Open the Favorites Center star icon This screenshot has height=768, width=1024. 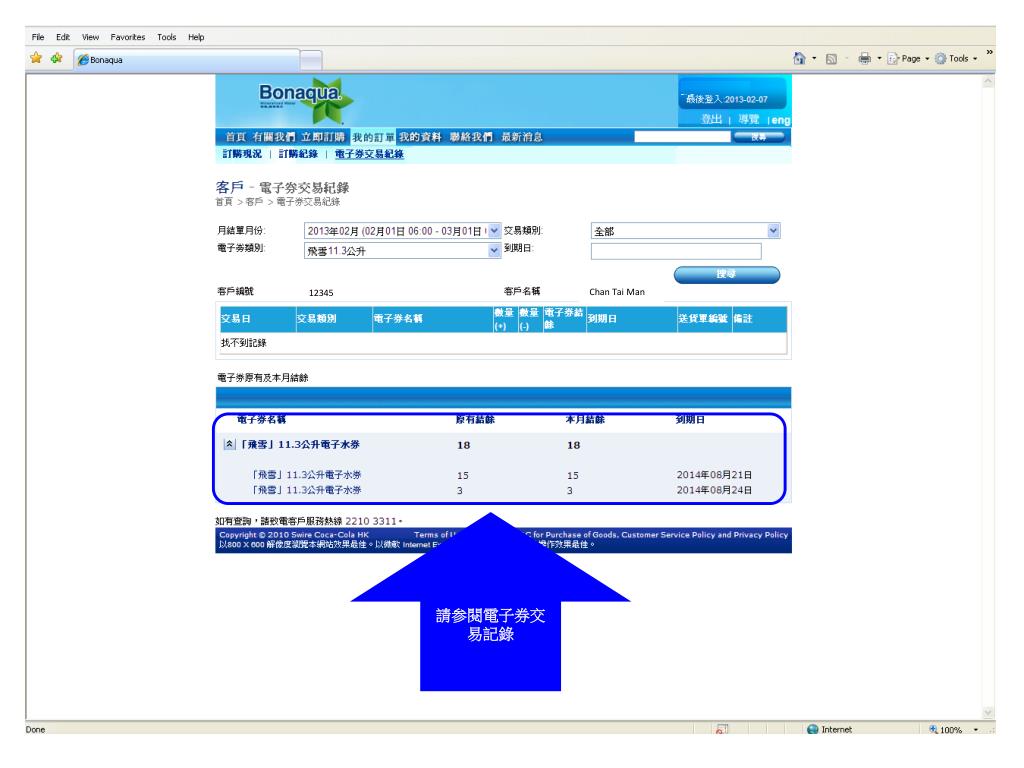36,58
